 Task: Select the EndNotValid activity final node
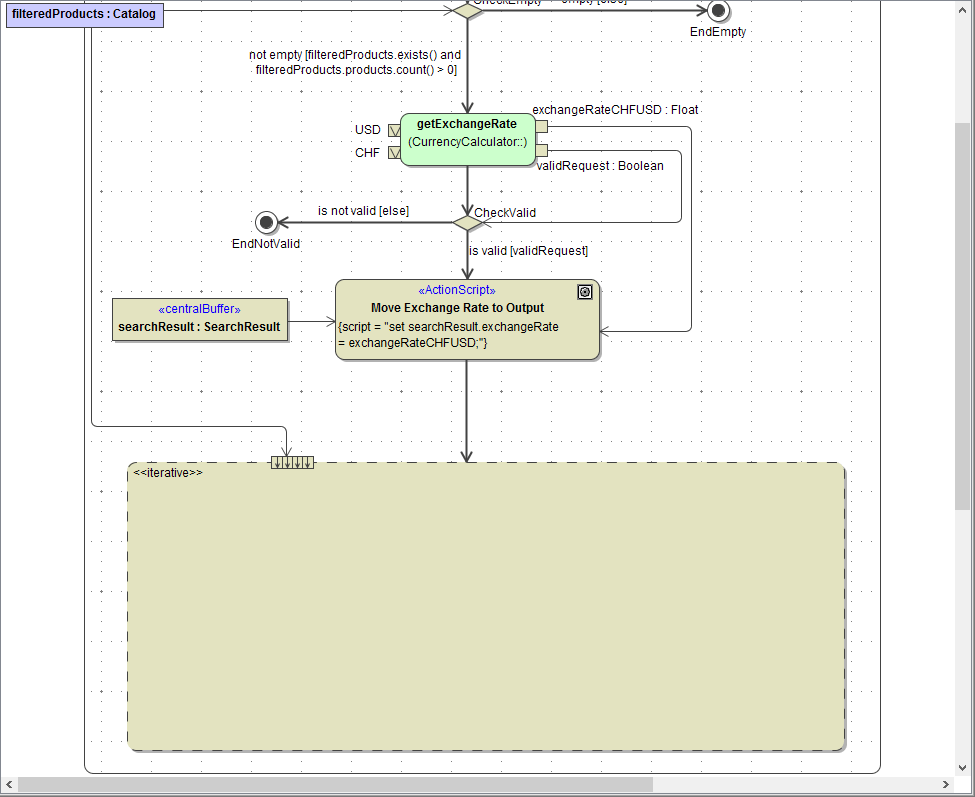(266, 222)
